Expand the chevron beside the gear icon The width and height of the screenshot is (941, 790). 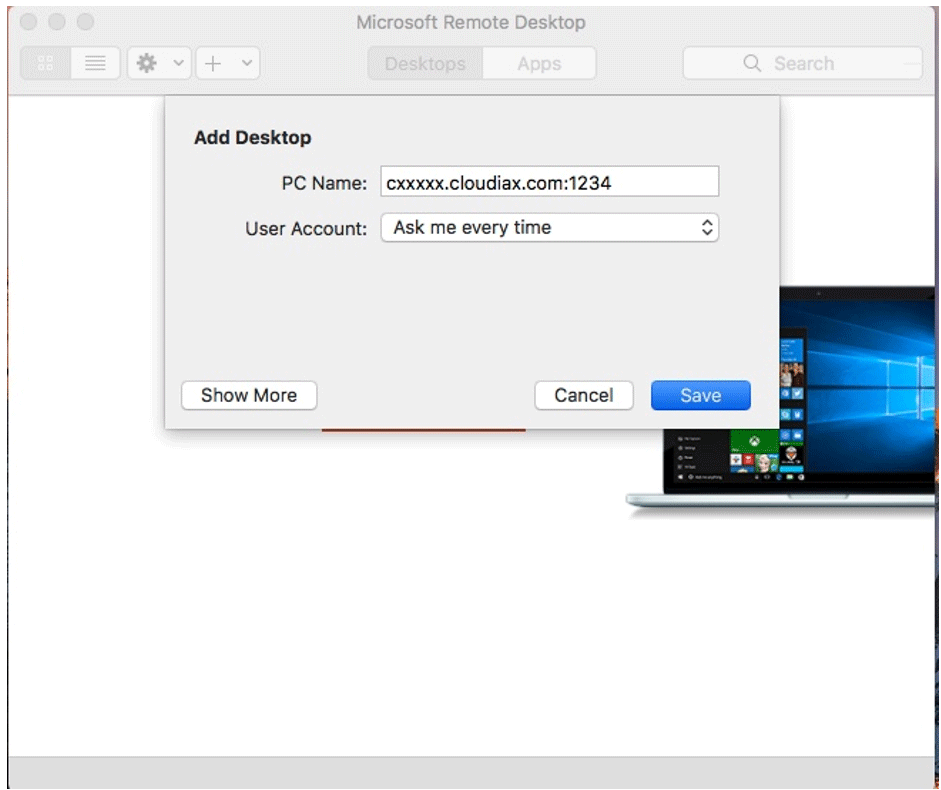(178, 62)
